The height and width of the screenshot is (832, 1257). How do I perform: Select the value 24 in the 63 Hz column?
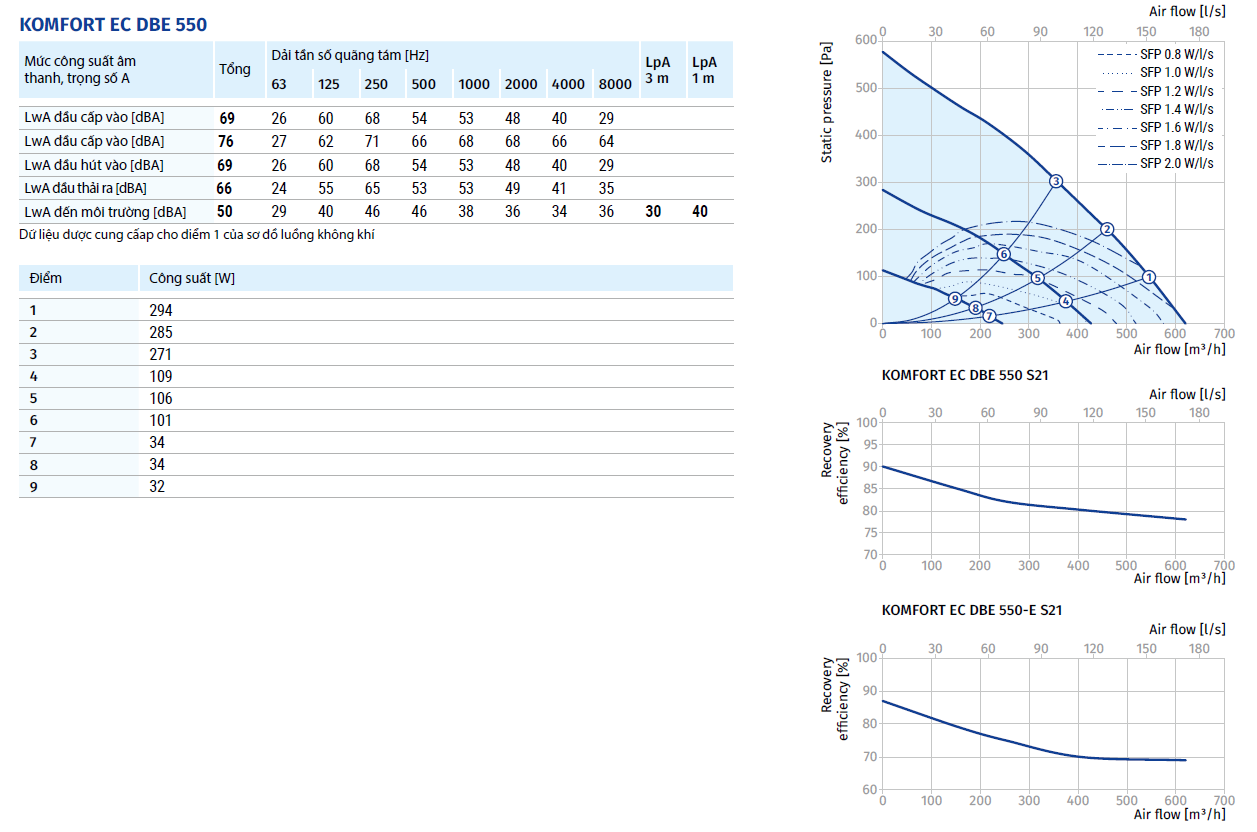point(279,188)
